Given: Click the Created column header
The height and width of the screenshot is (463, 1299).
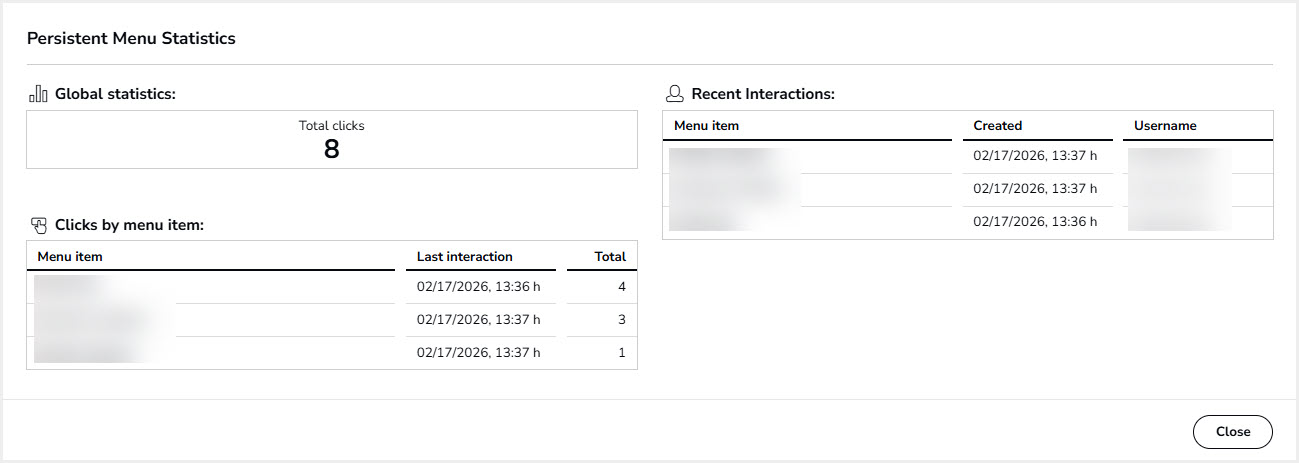Looking at the screenshot, I should coord(997,126).
